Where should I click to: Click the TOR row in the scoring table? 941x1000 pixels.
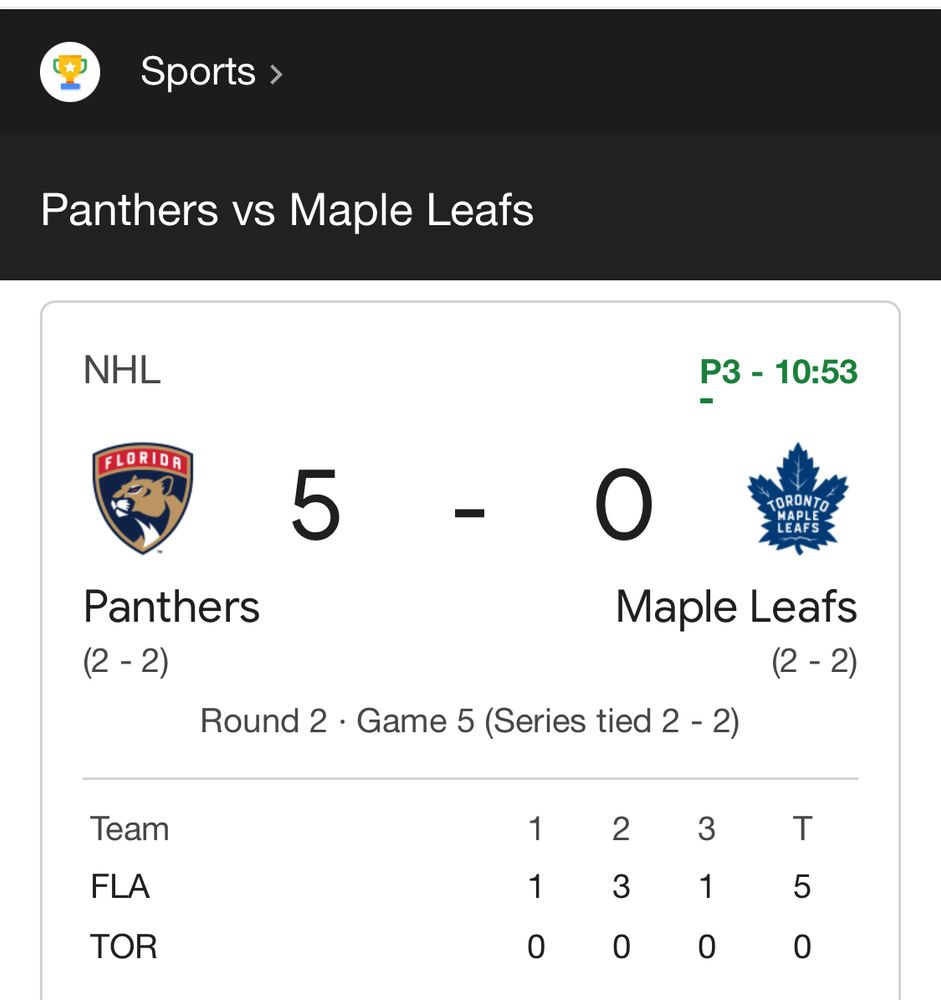pyautogui.click(x=124, y=946)
